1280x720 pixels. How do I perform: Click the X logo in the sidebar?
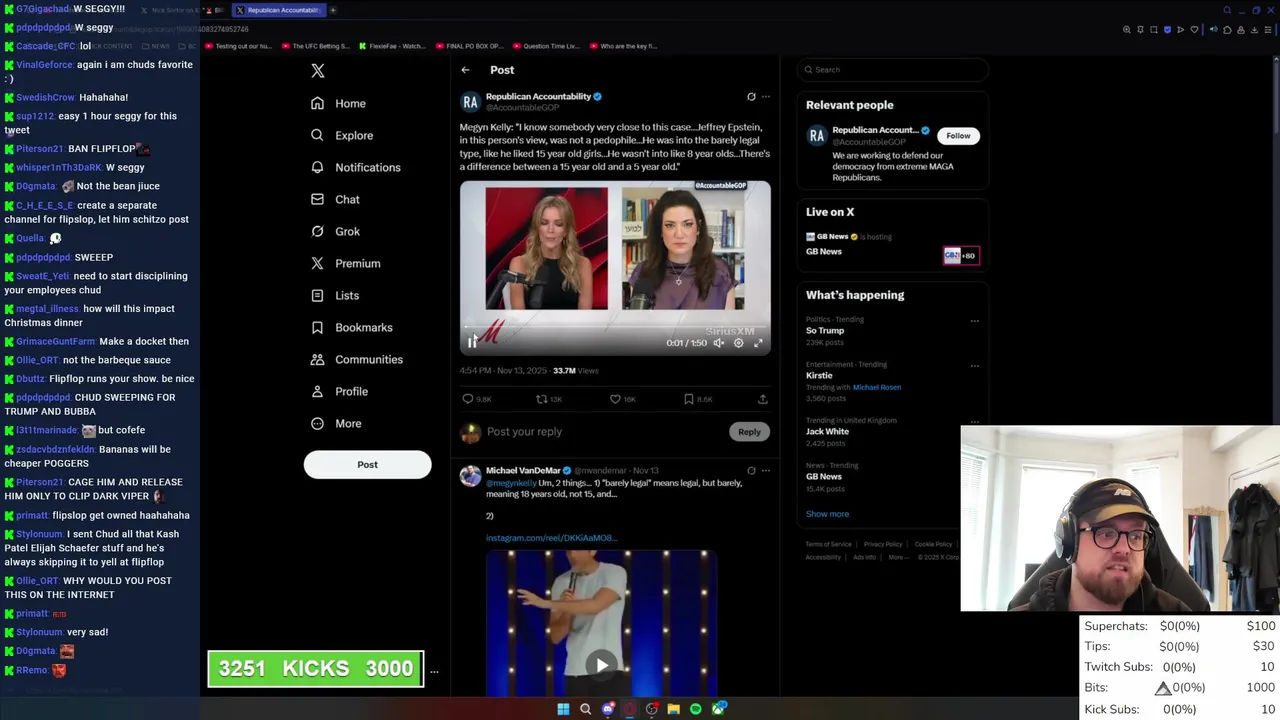(x=318, y=71)
